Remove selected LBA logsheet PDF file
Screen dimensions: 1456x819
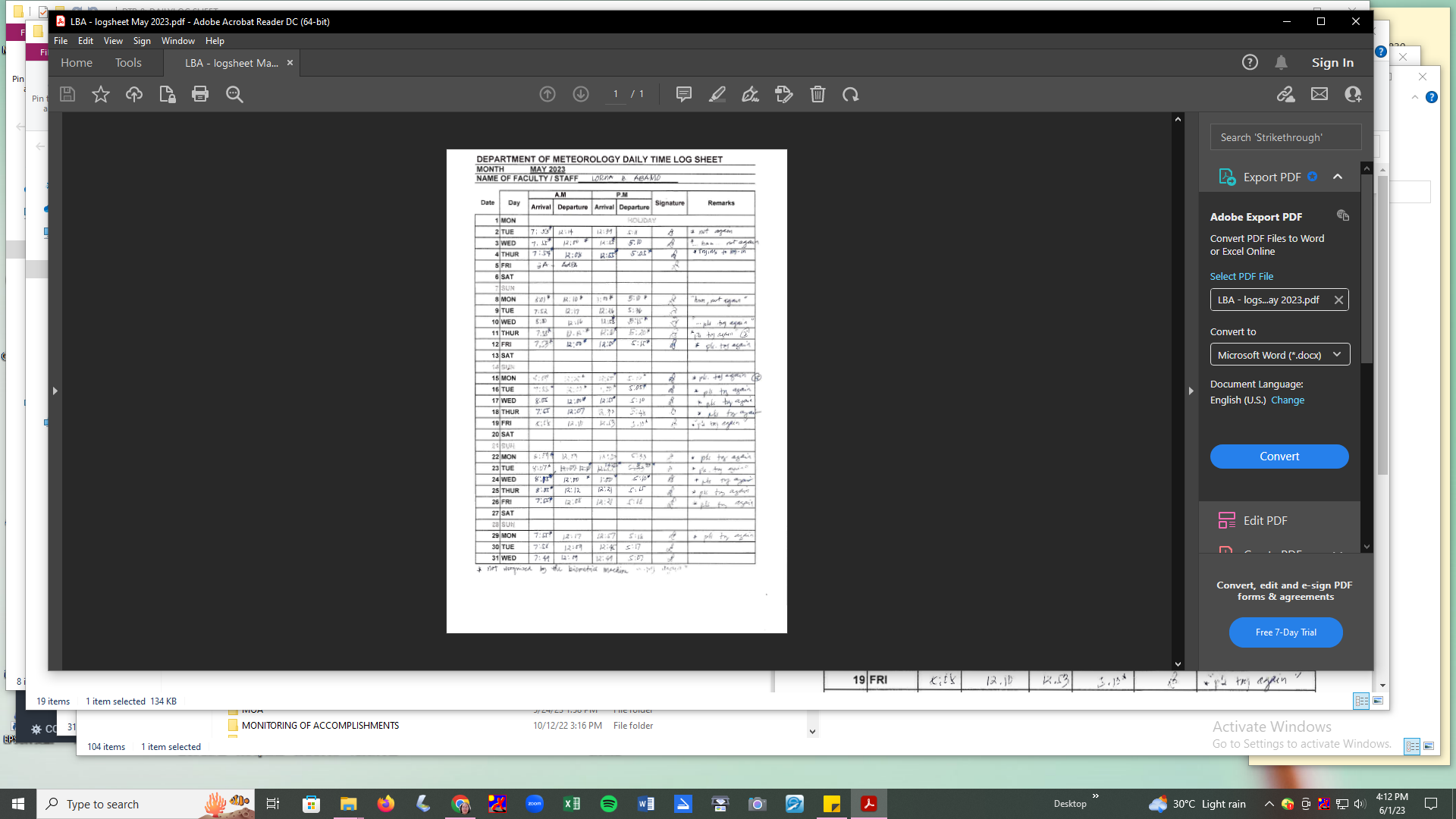pyautogui.click(x=1338, y=300)
